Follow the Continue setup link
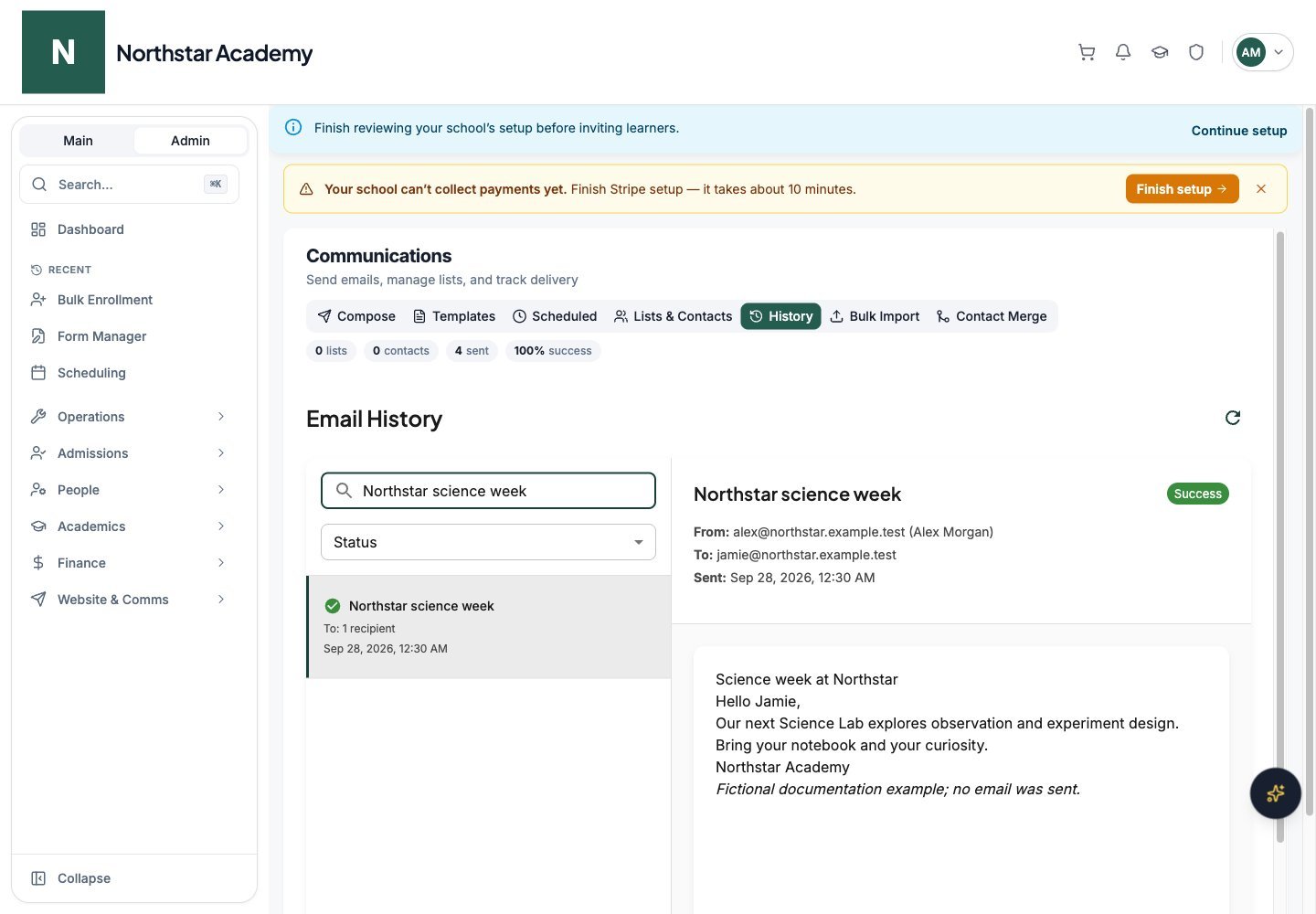The width and height of the screenshot is (1316, 914). [x=1239, y=131]
